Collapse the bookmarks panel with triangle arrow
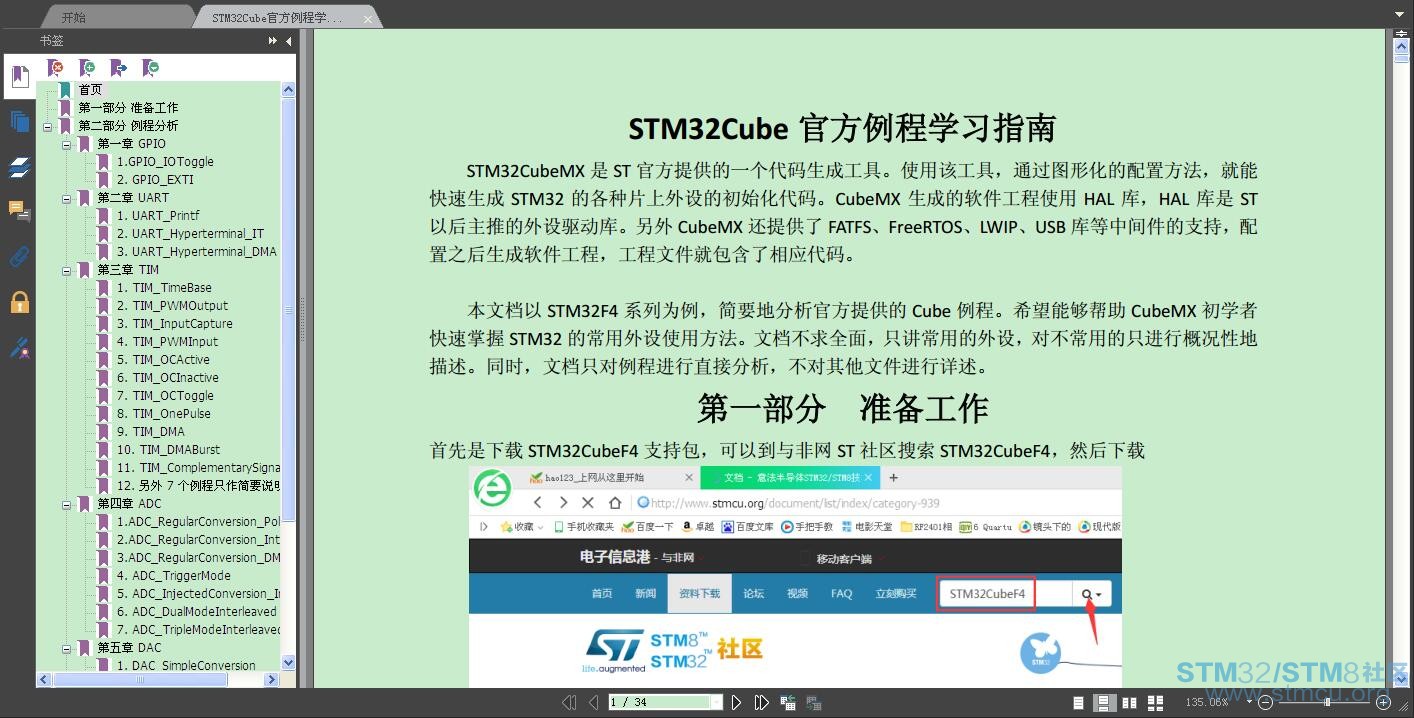 (x=289, y=41)
